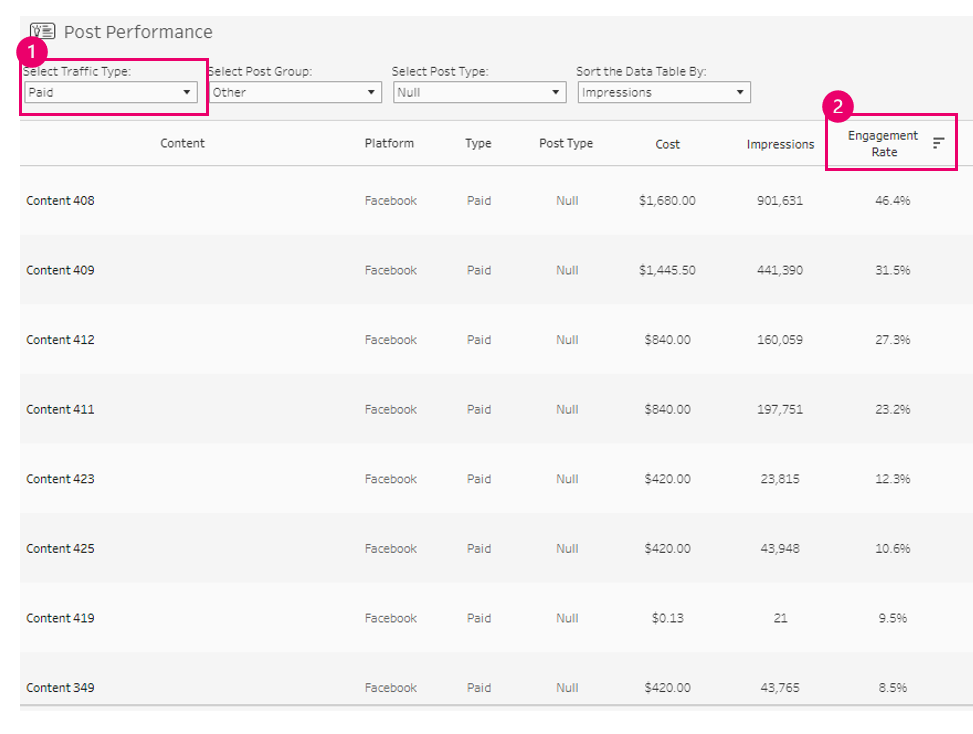973x734 pixels.
Task: Click the Post Performance dashboard icon
Action: tap(43, 31)
